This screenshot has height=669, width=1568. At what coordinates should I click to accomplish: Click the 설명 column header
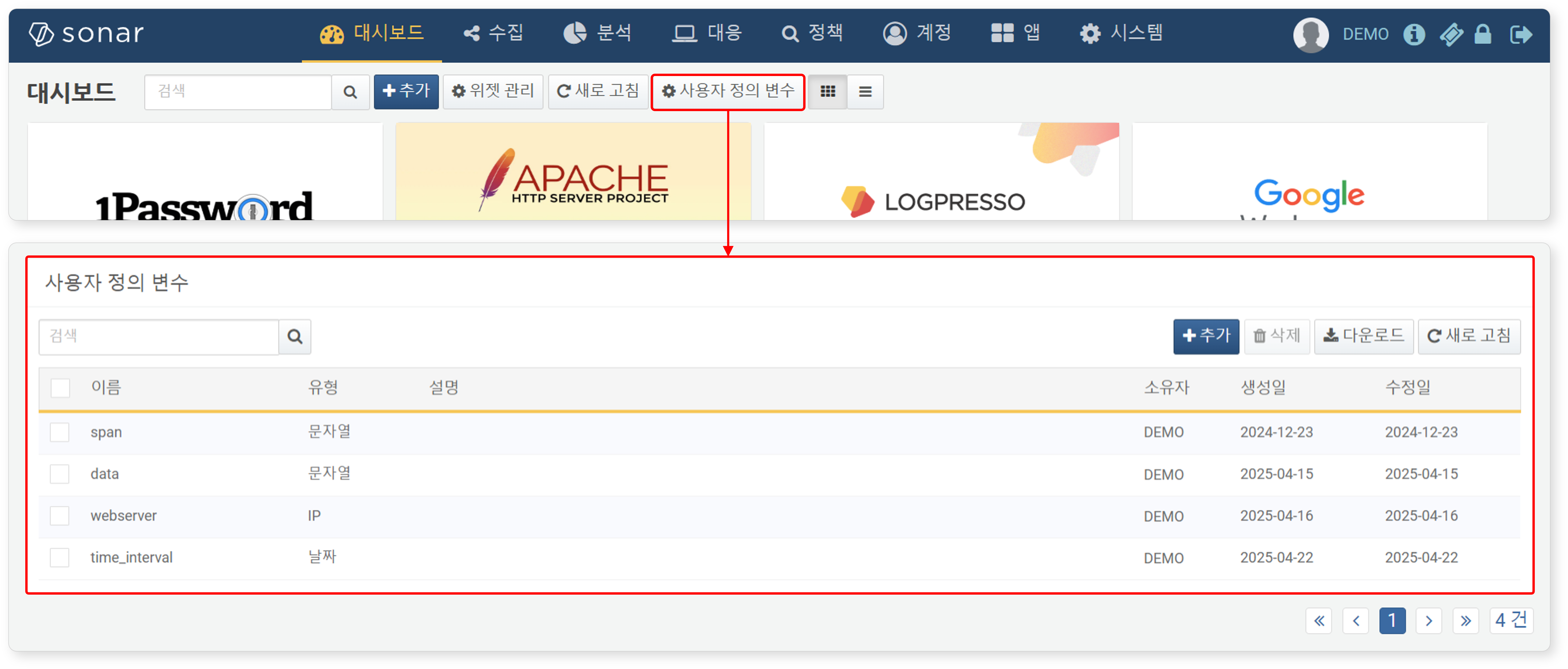(444, 388)
